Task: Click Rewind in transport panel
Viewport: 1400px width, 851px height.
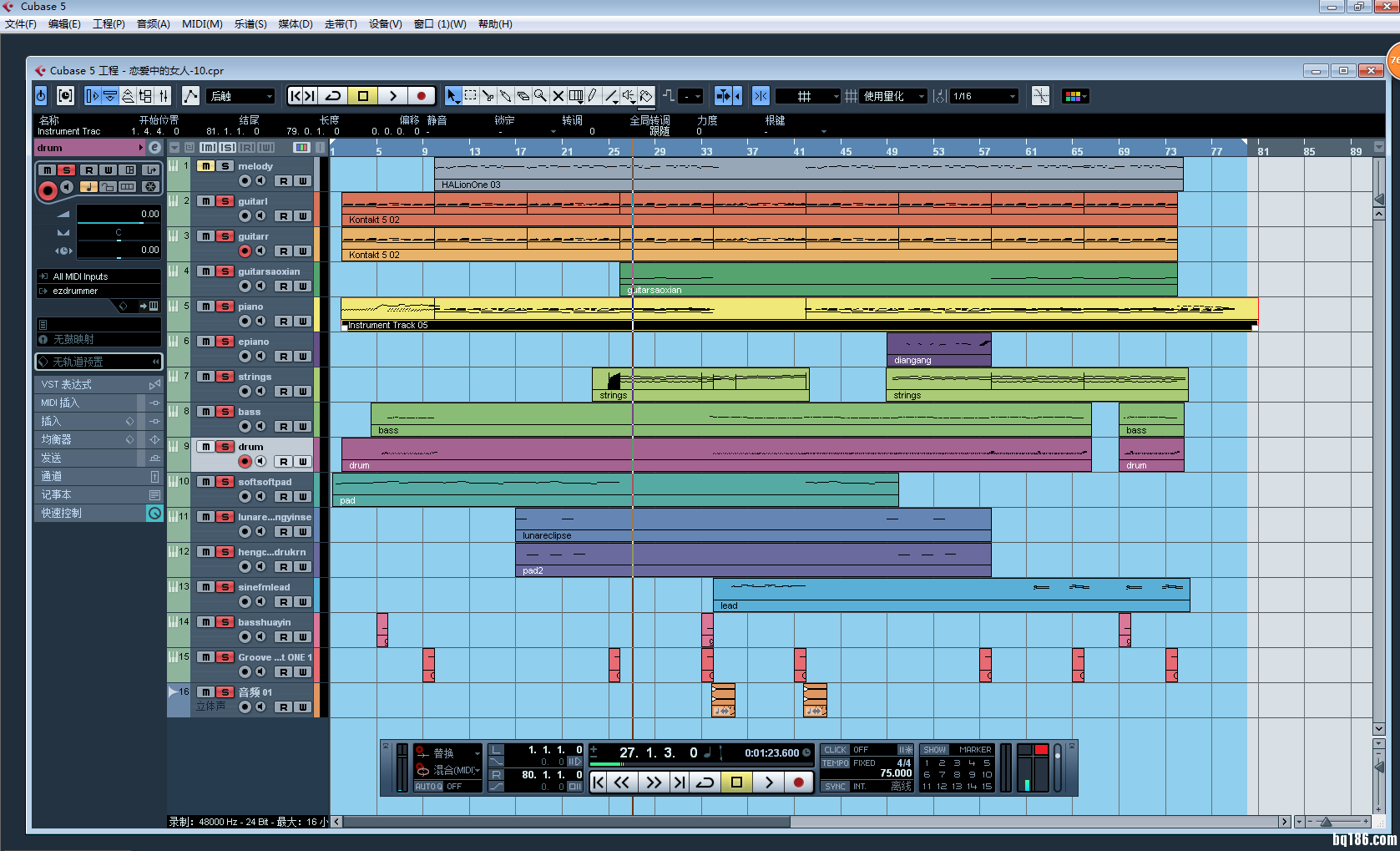Action: [x=622, y=783]
